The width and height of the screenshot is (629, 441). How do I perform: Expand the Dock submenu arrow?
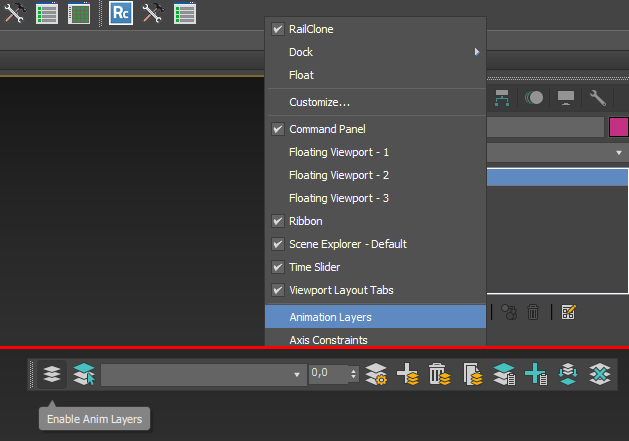click(477, 52)
